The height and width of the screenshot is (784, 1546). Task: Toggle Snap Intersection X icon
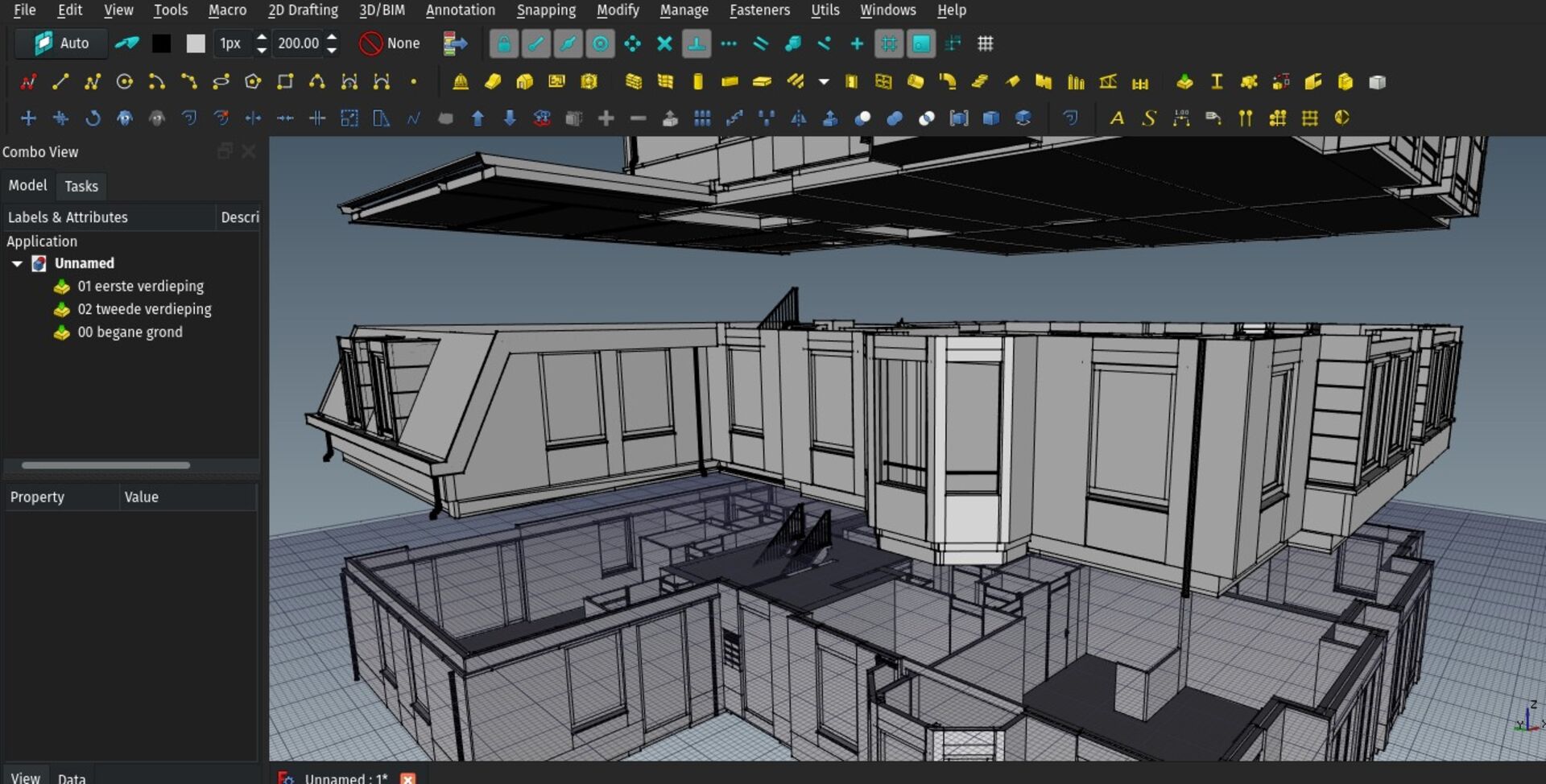pos(664,43)
